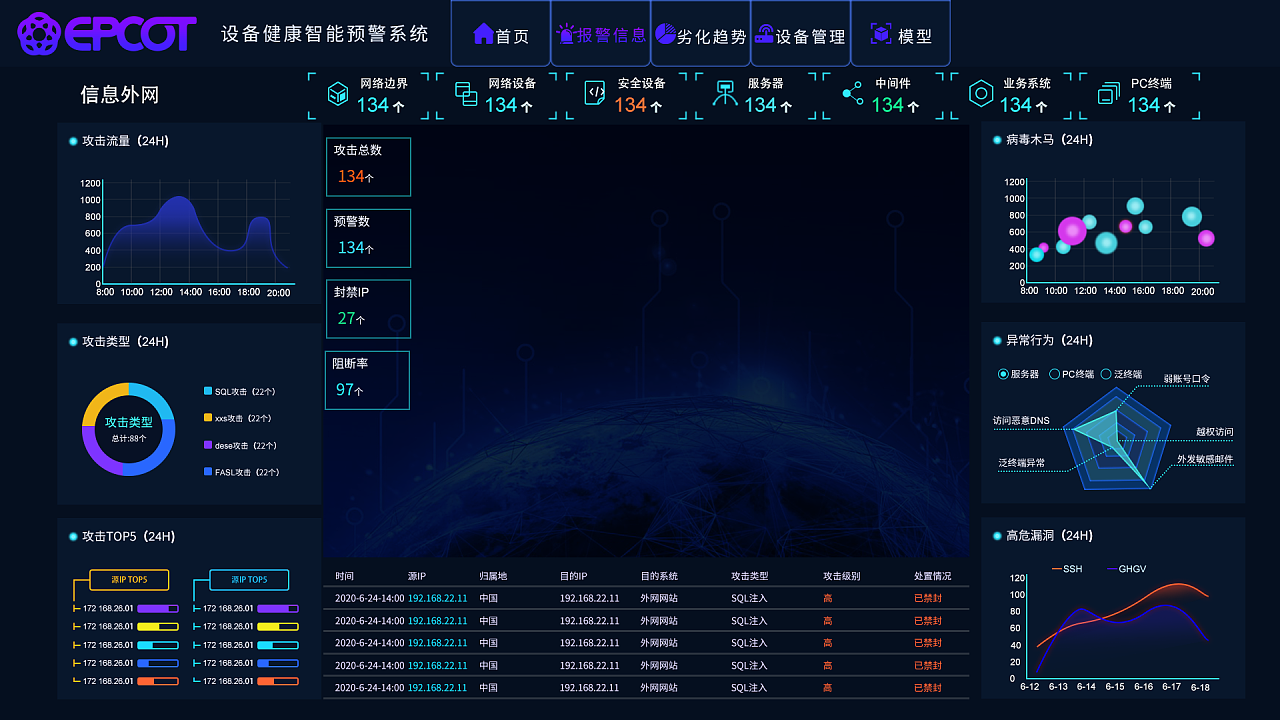Image resolution: width=1280 pixels, height=720 pixels.
Task: Click 已禁封 status in last table row
Action: (x=928, y=688)
